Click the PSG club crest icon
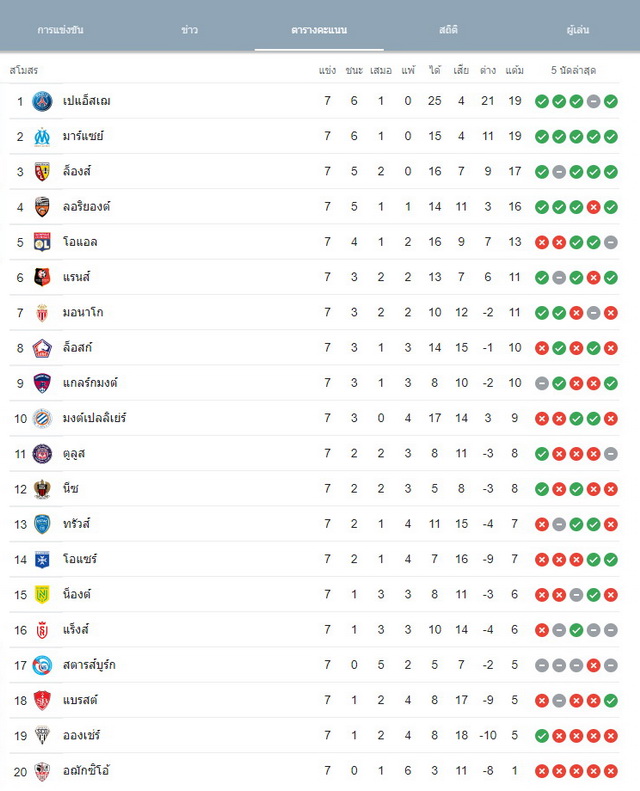Screen dimensions: 640x791 coord(42,101)
